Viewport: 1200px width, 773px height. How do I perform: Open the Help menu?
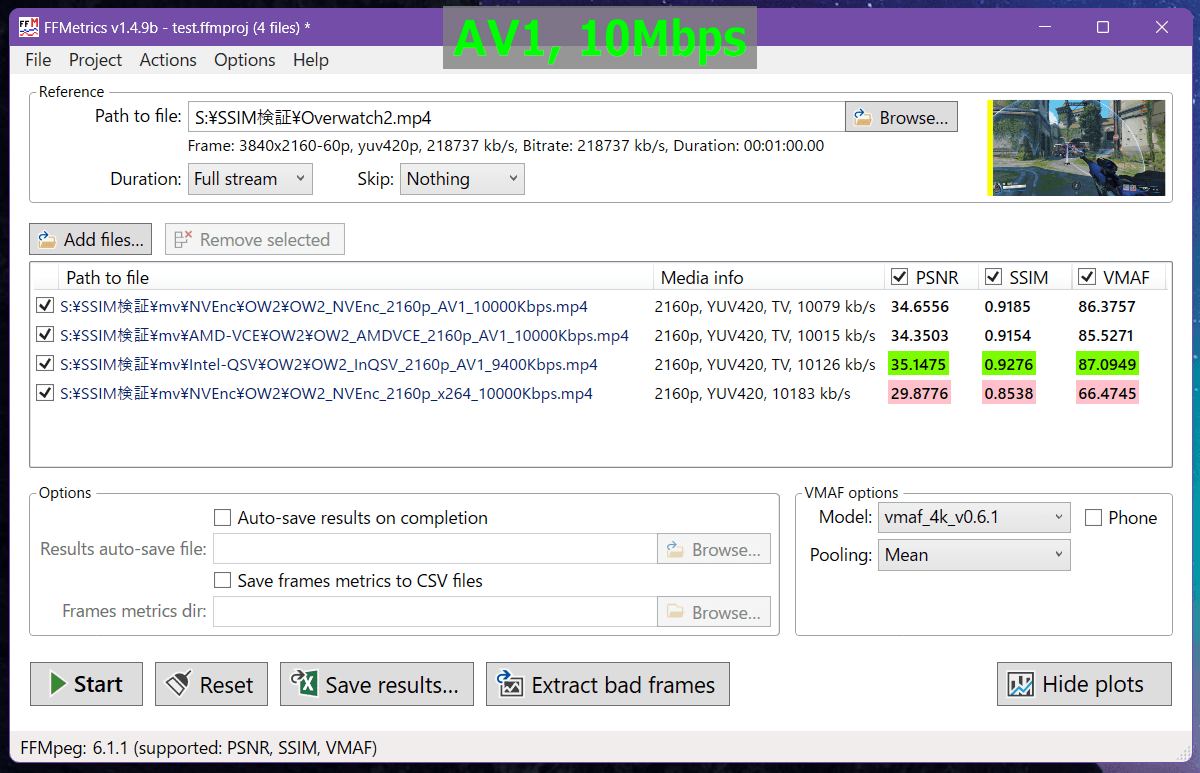(311, 60)
